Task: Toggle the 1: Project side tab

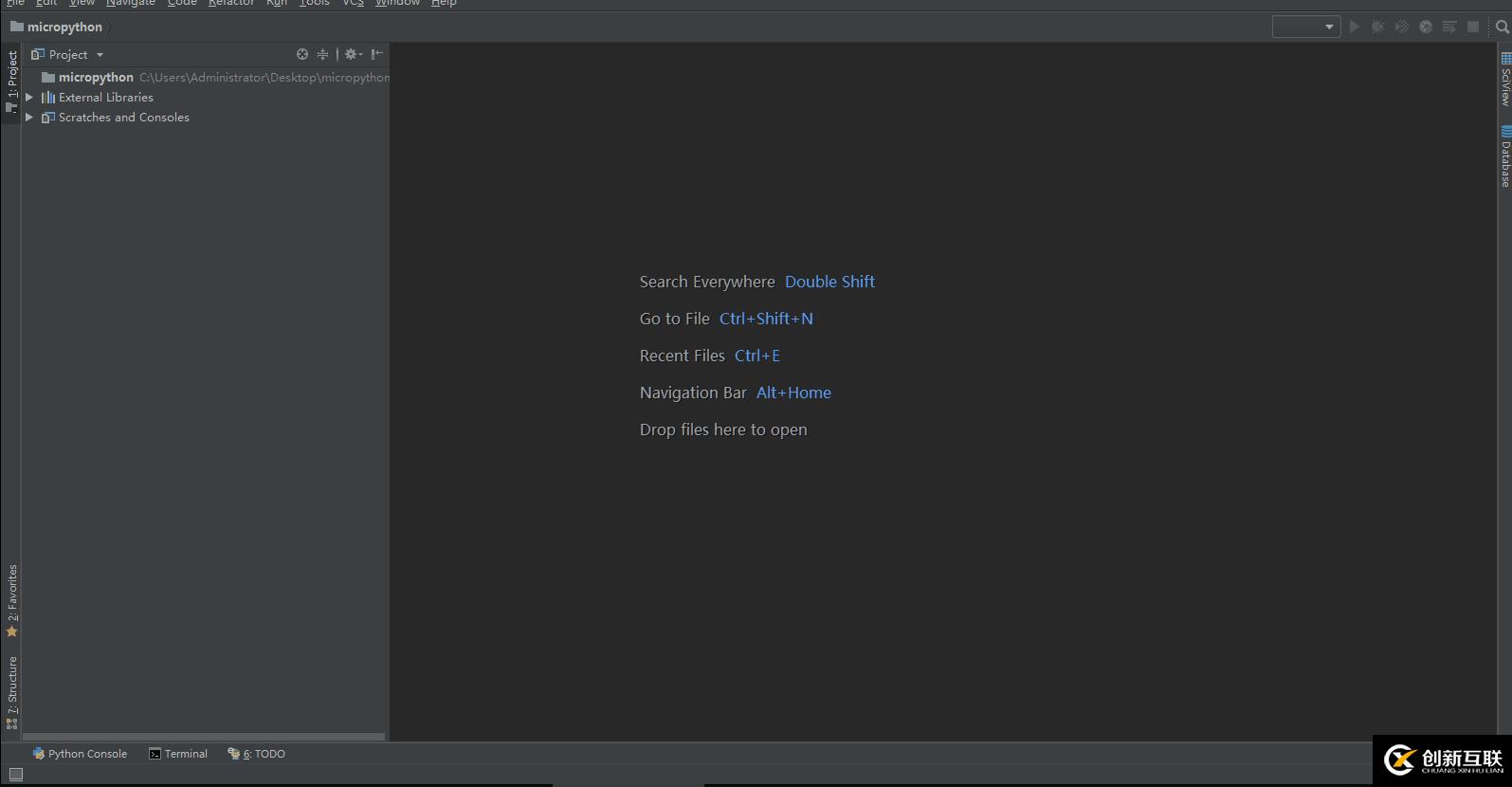Action: 11,82
